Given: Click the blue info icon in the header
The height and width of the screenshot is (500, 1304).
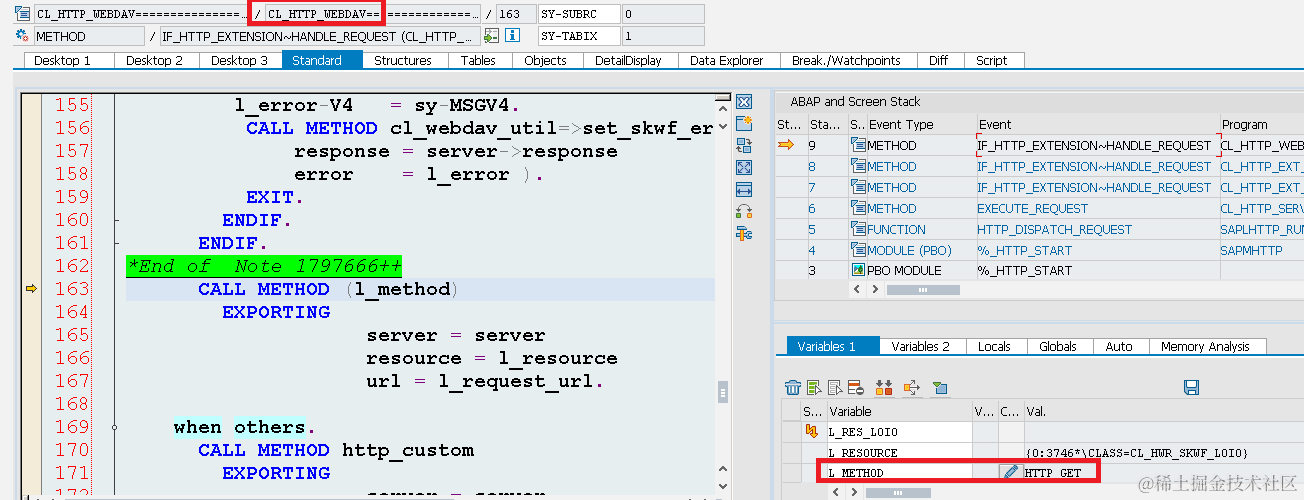Looking at the screenshot, I should (x=512, y=36).
